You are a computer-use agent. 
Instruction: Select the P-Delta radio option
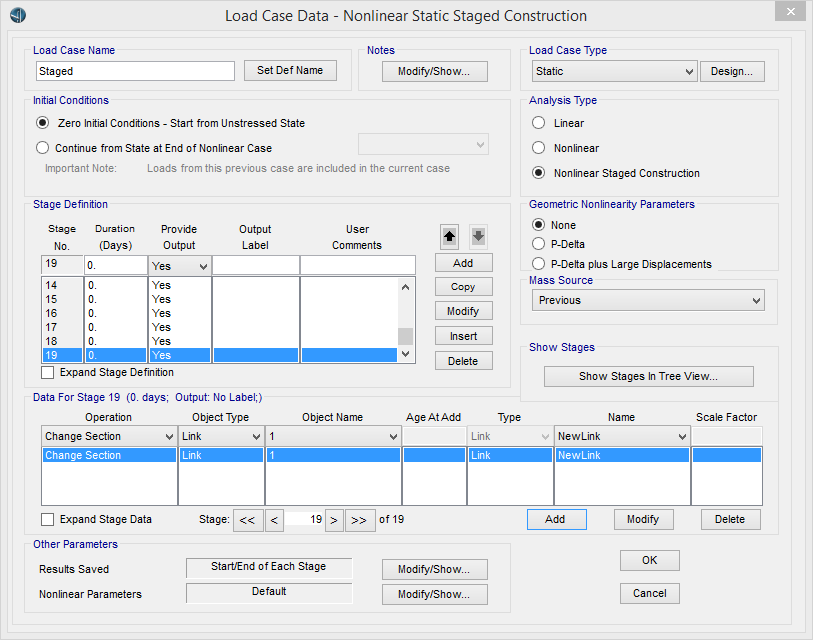pos(539,243)
